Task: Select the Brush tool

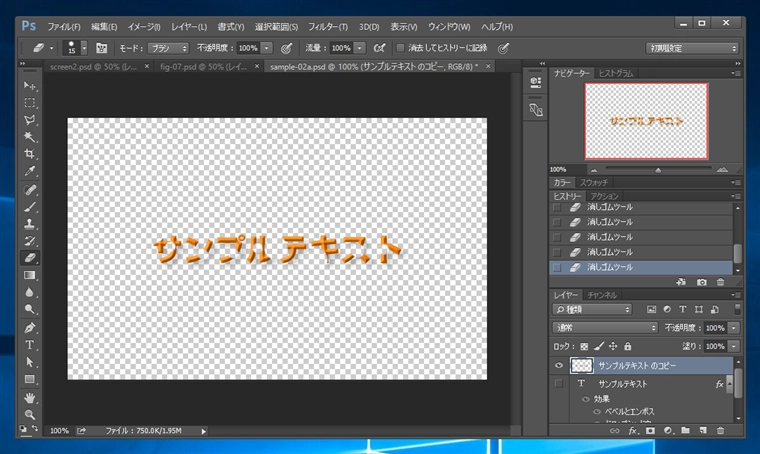Action: (30, 207)
